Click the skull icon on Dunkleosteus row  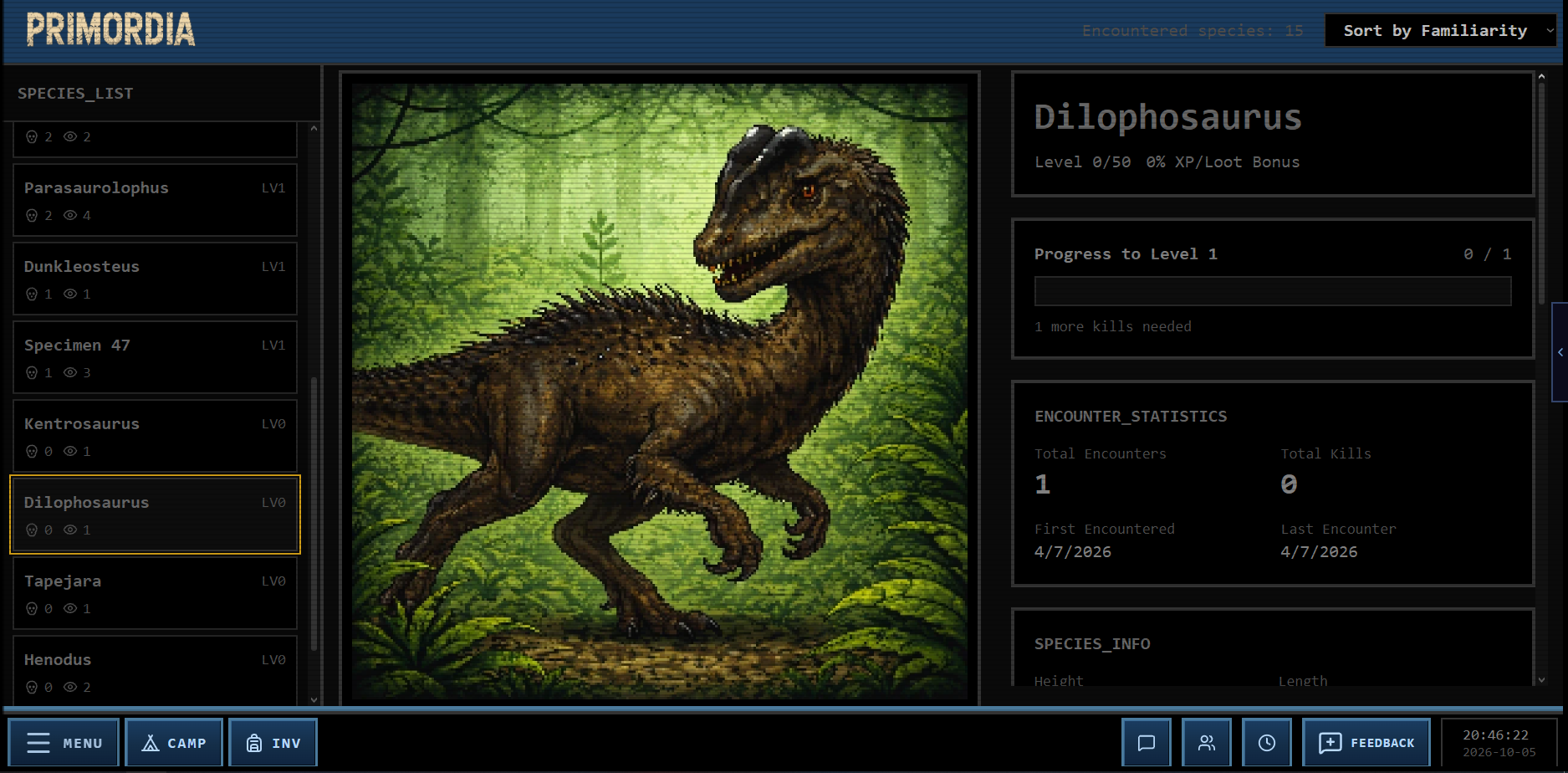[32, 294]
